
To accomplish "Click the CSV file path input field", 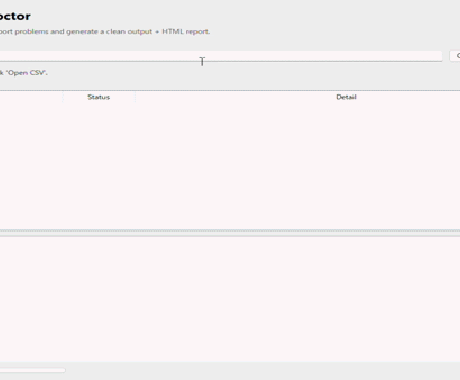I will click(221, 56).
